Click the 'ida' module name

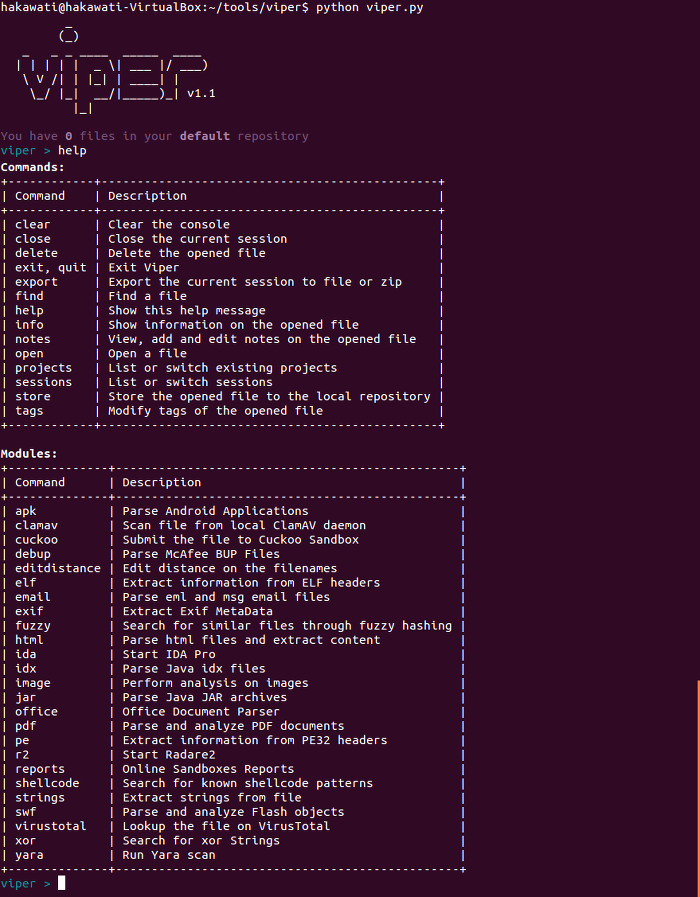click(26, 654)
